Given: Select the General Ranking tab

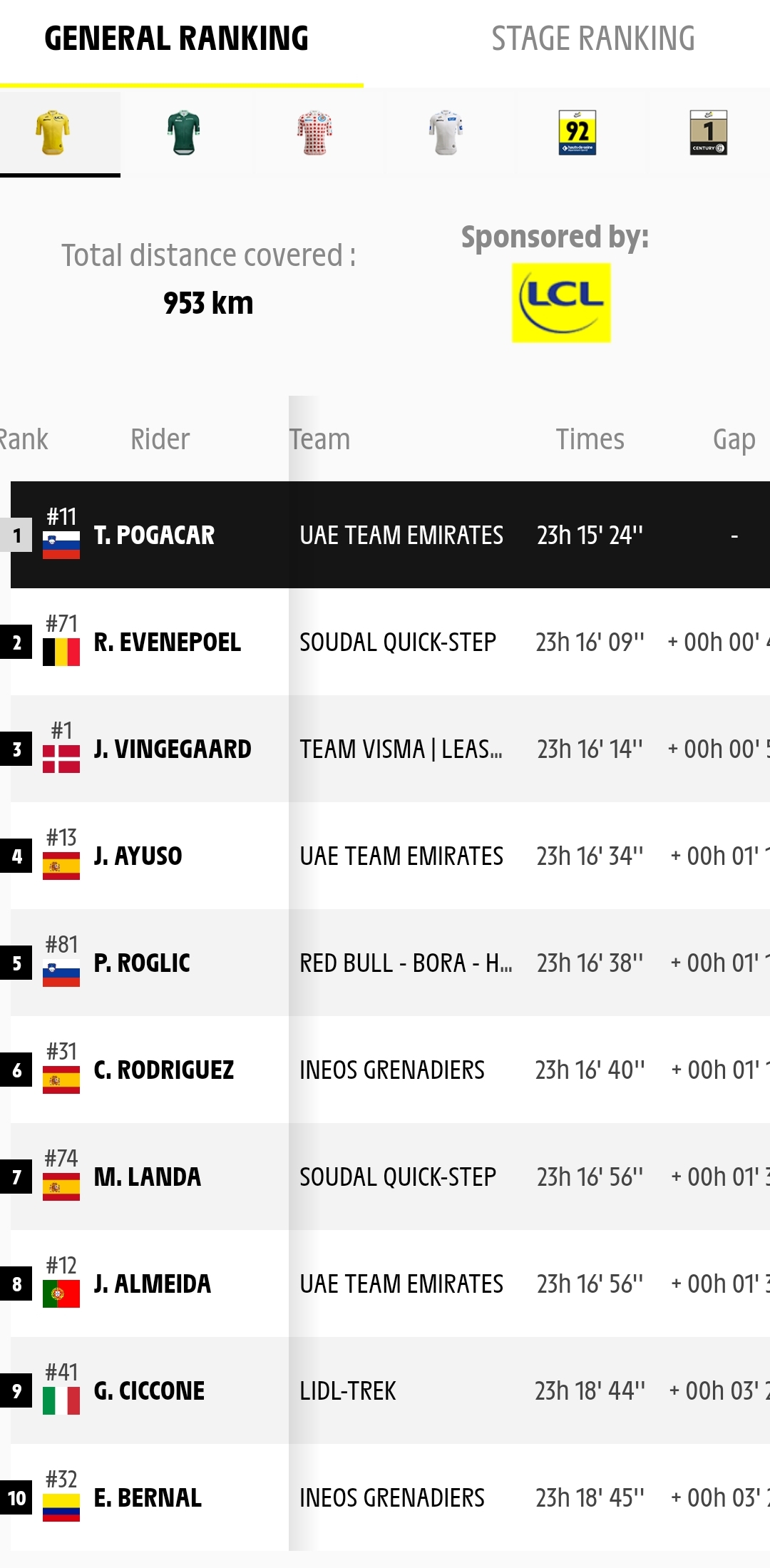Looking at the screenshot, I should (x=176, y=39).
